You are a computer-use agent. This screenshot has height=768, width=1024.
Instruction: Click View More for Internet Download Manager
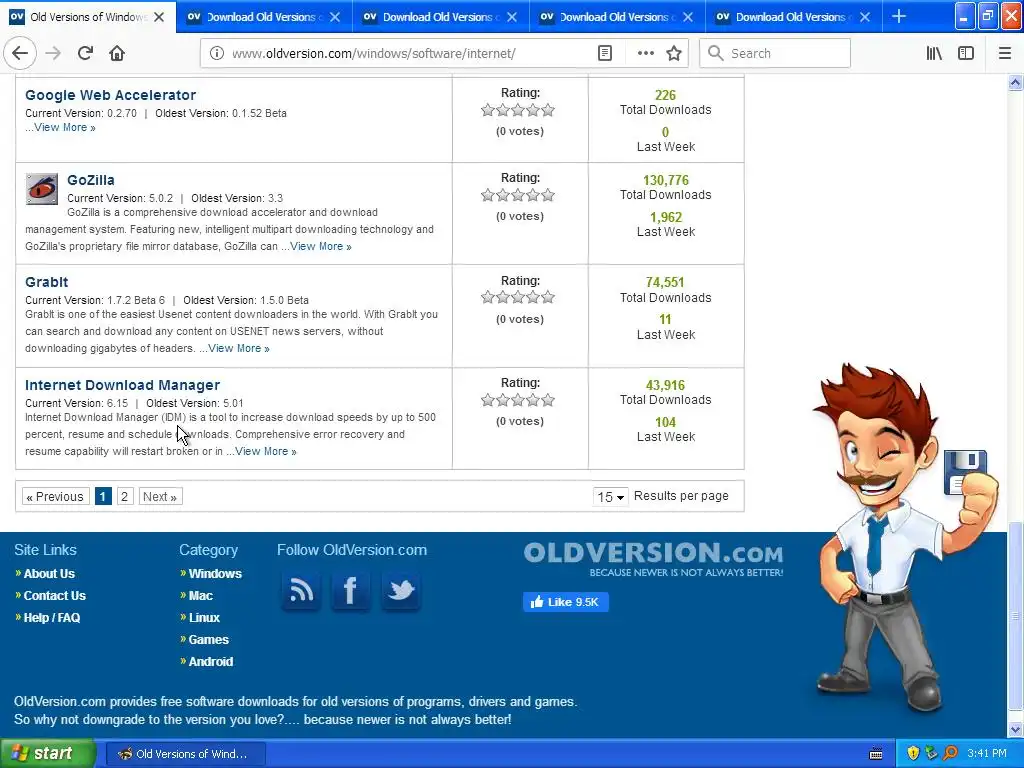point(265,451)
